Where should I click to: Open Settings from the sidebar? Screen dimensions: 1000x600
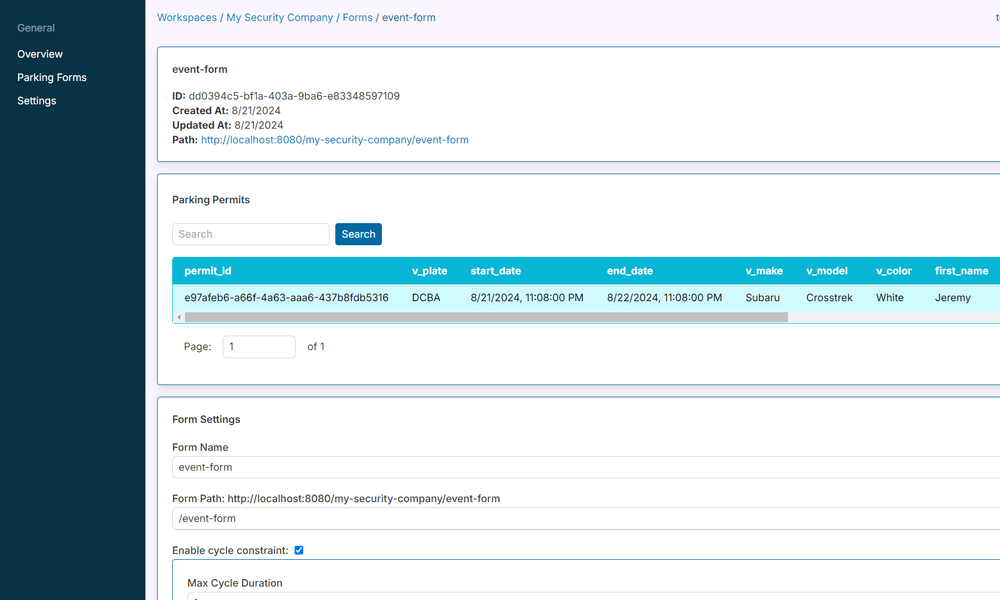(x=37, y=101)
